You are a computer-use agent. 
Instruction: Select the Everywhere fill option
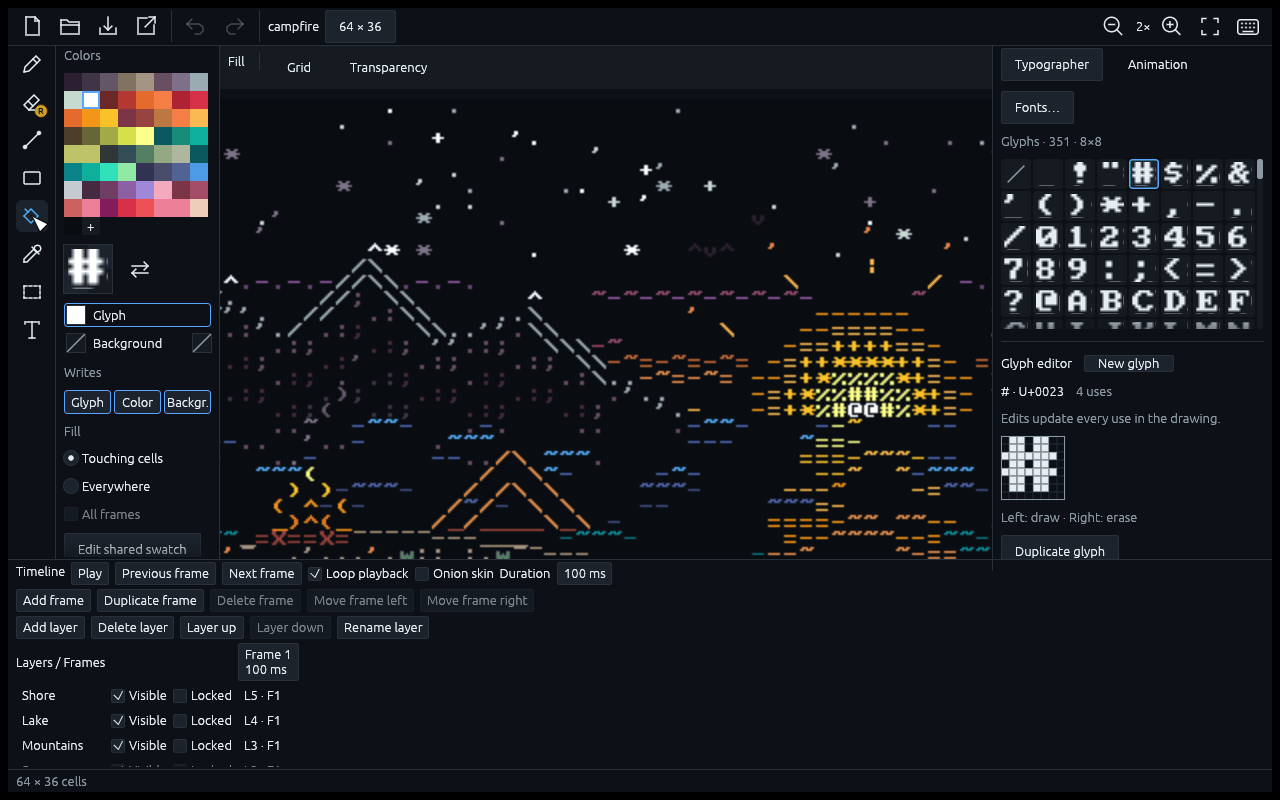click(x=107, y=486)
